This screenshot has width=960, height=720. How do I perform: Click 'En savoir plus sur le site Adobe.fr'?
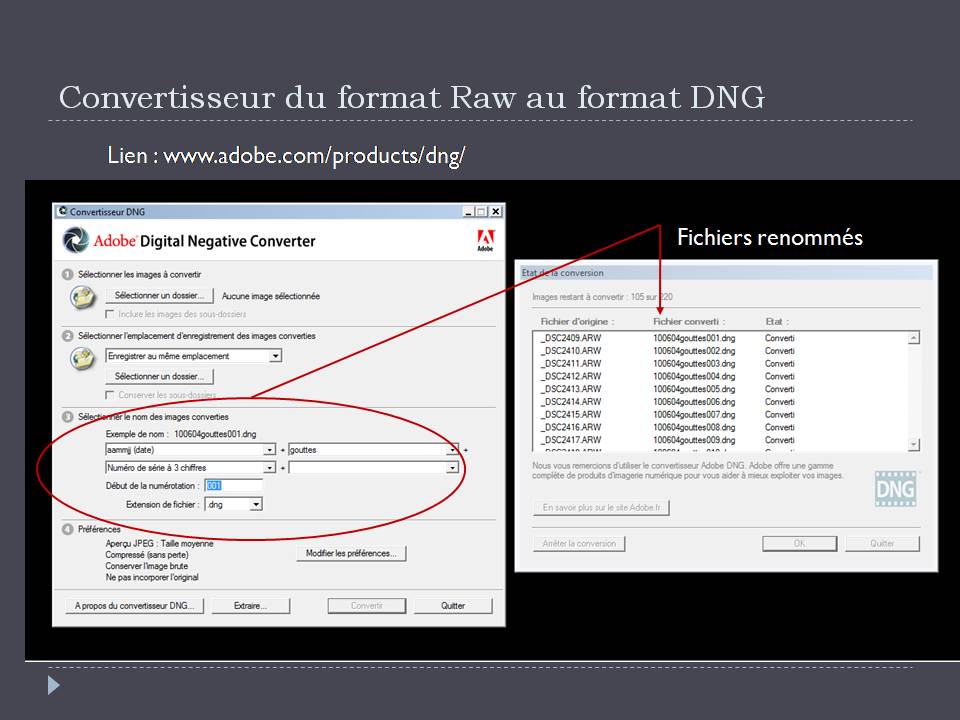pos(601,508)
